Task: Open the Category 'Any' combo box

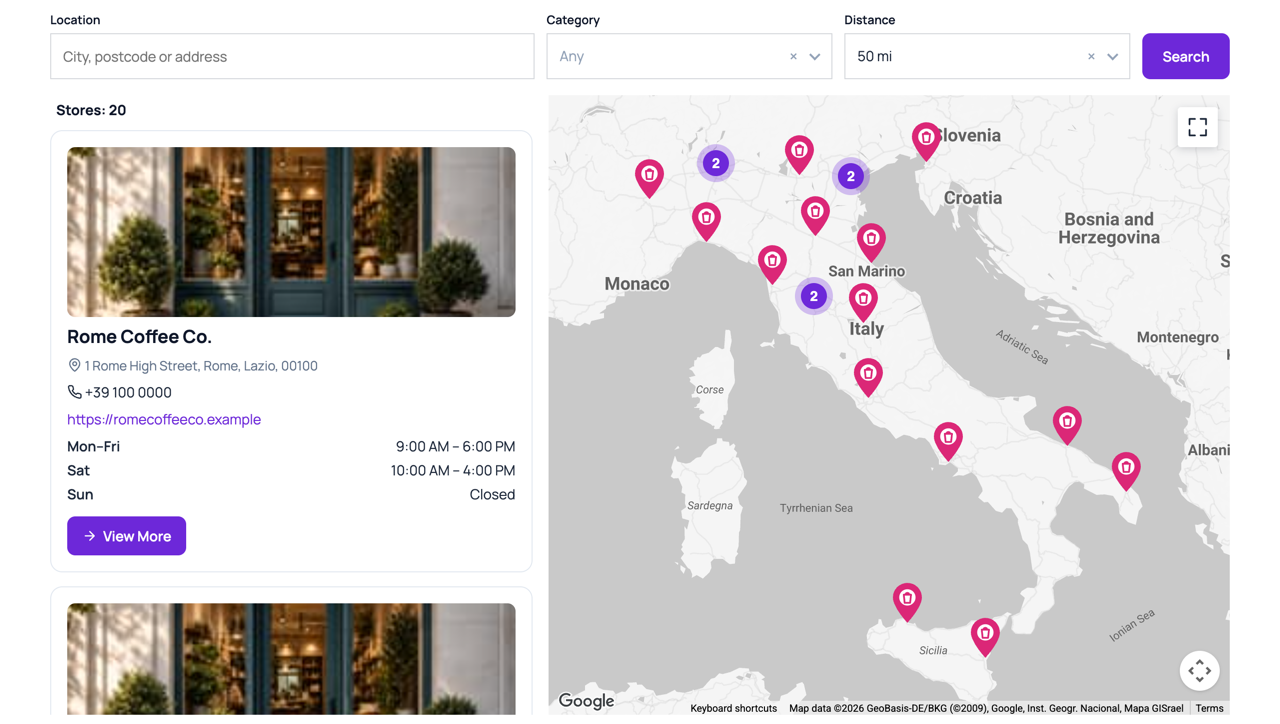Action: 689,56
